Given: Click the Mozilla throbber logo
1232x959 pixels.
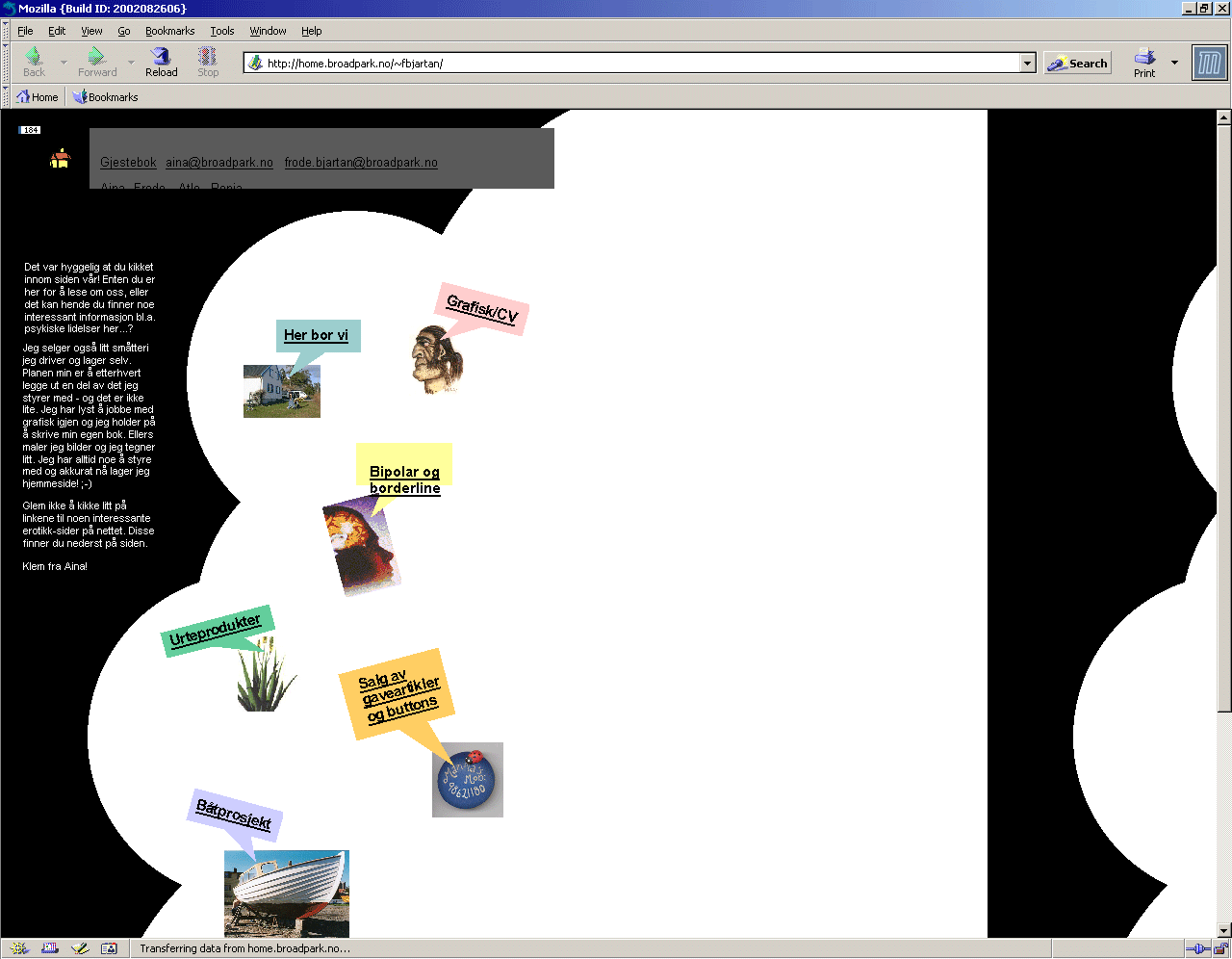Looking at the screenshot, I should pyautogui.click(x=1210, y=64).
